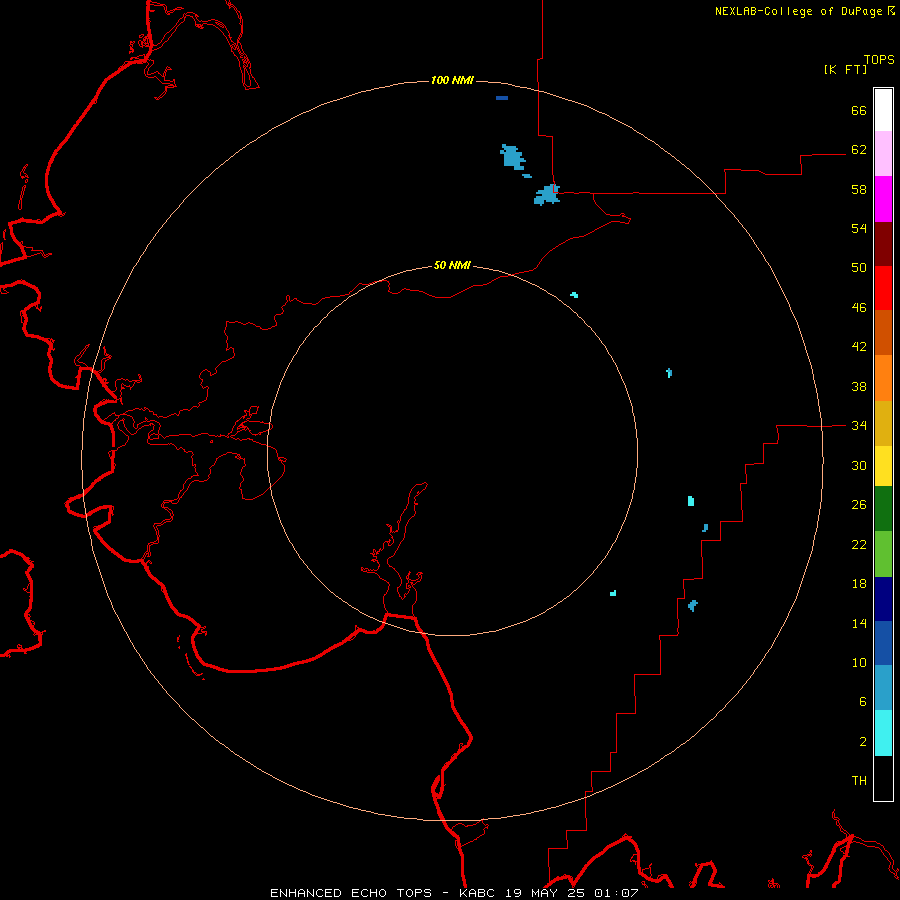Click the blue echo blob touching the vertical border line
The image size is (900, 900).
(x=547, y=195)
